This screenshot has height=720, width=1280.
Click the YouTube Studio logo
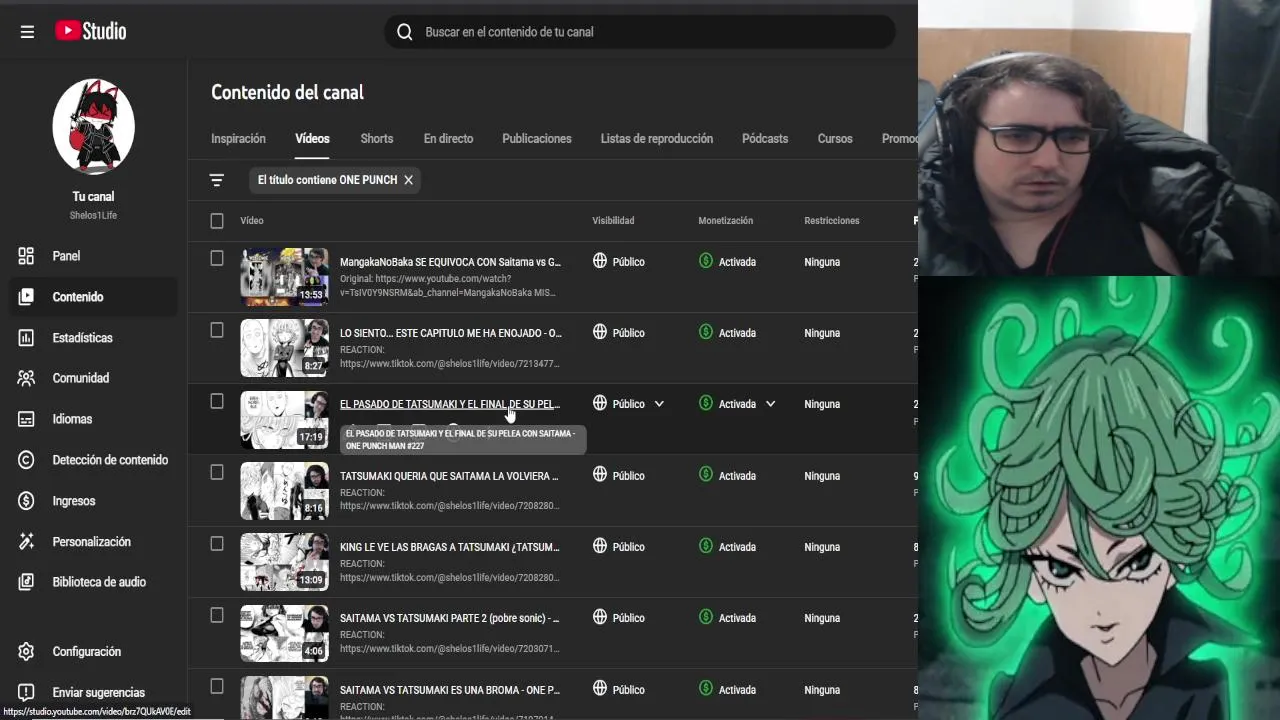pyautogui.click(x=91, y=31)
